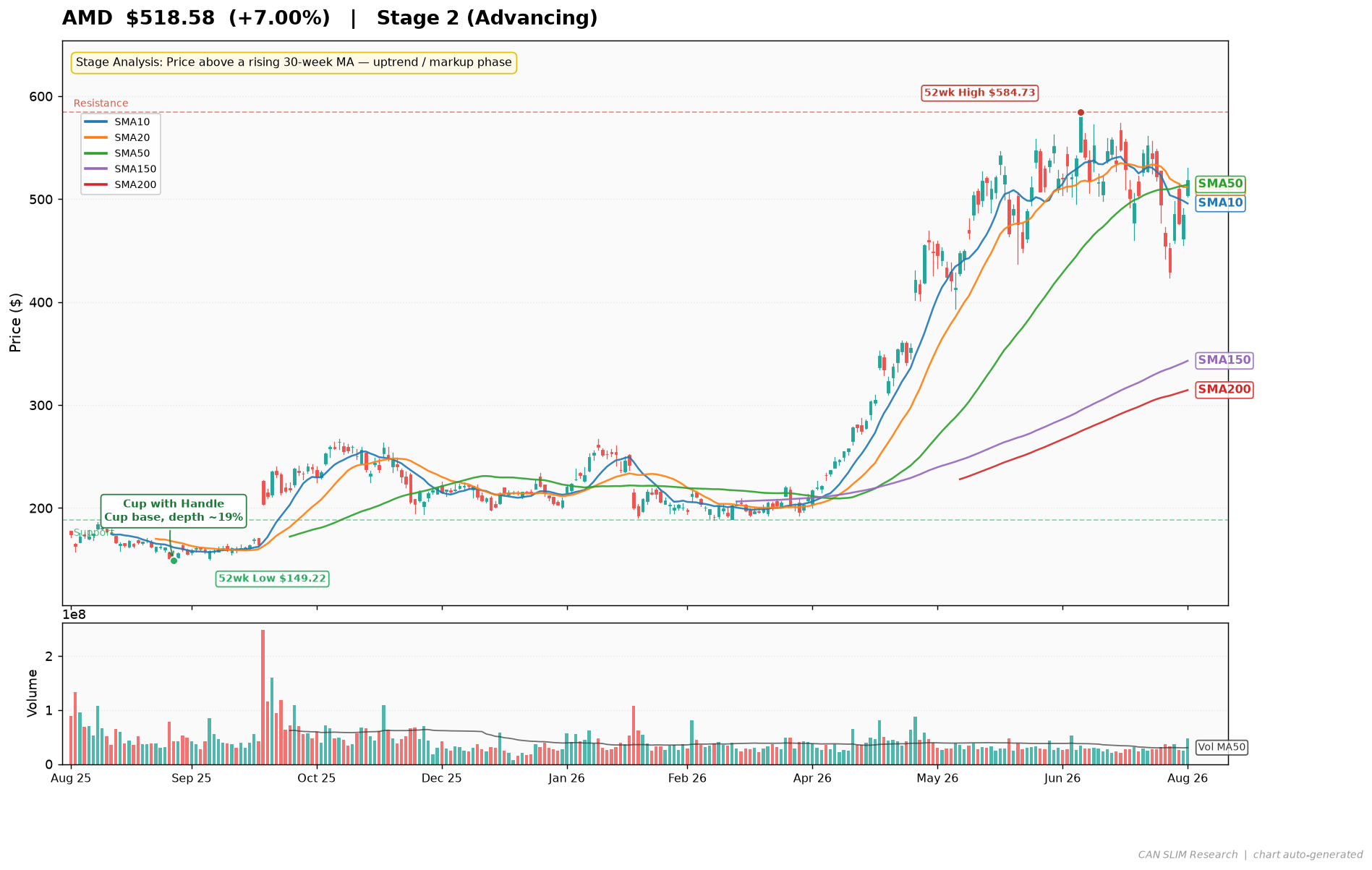Image resolution: width=1372 pixels, height=870 pixels.
Task: Click the 1e8 volume scale label
Action: 74,615
